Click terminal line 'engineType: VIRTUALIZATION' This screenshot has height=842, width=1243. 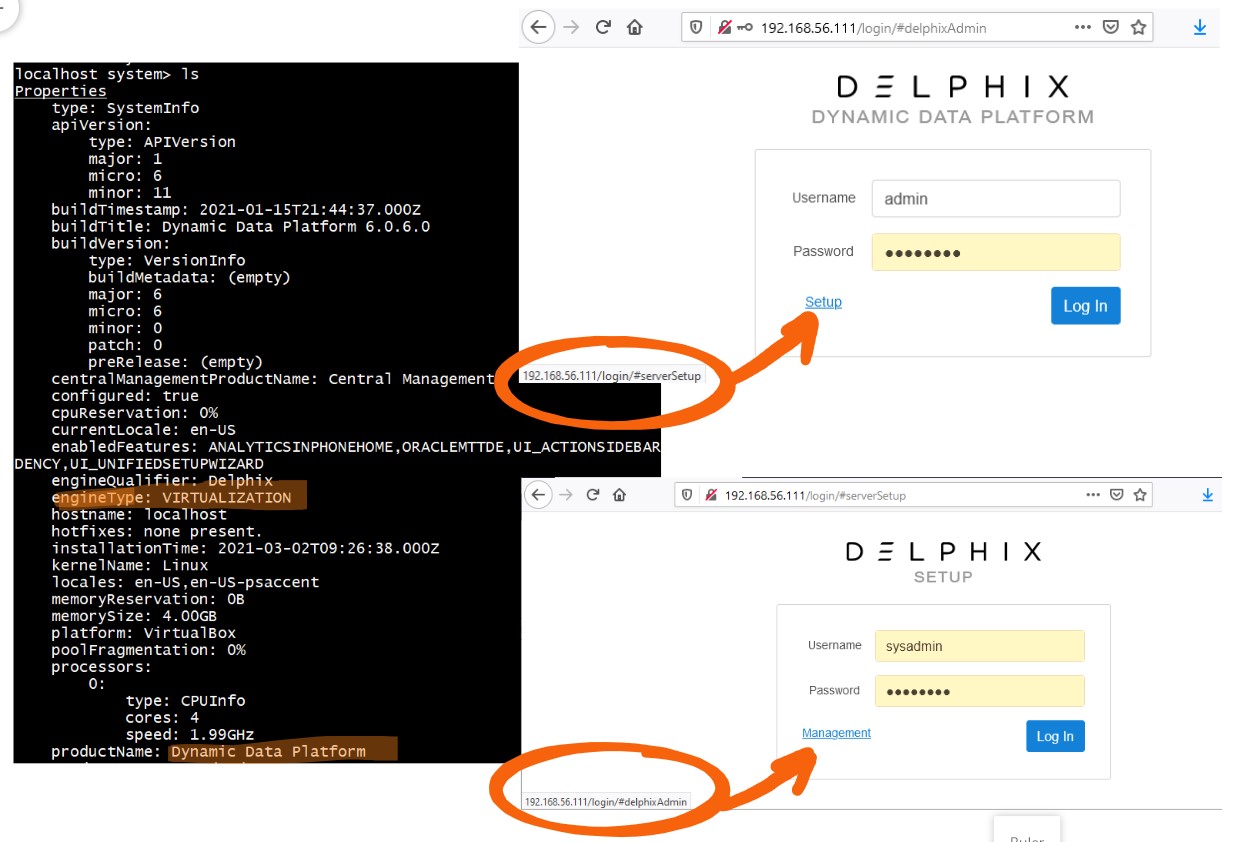coord(171,497)
